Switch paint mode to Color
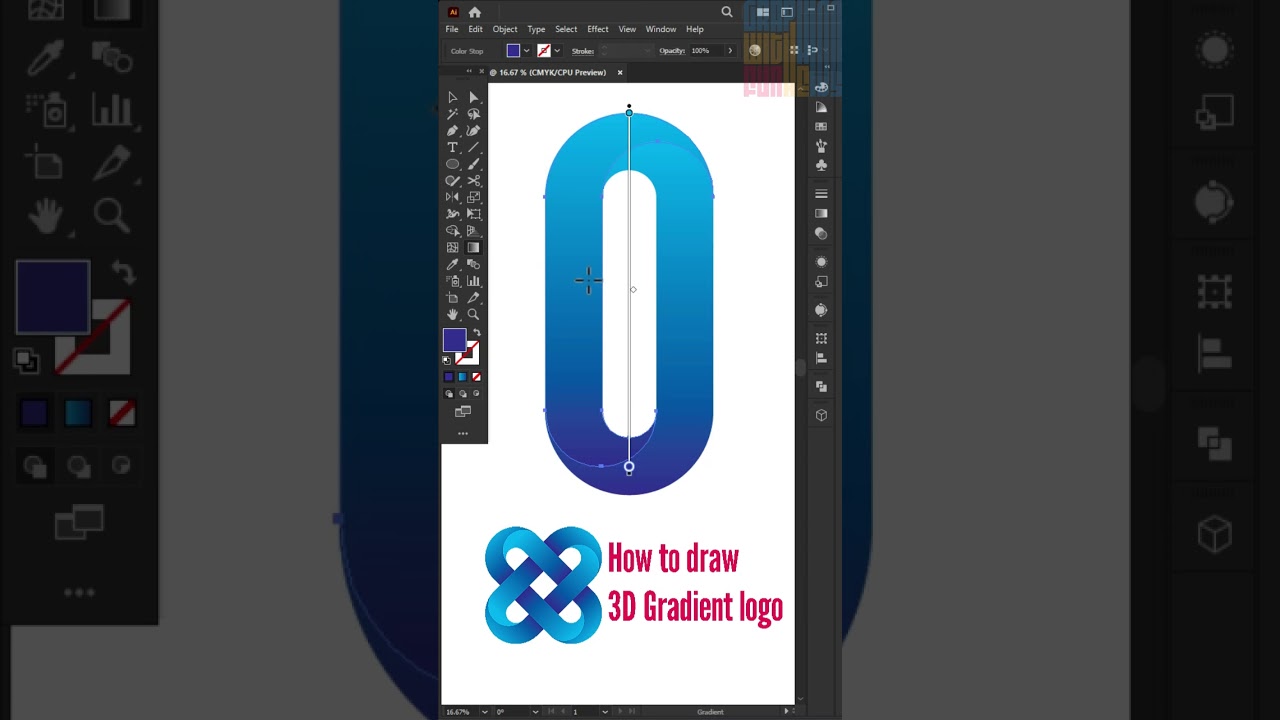 tap(448, 377)
